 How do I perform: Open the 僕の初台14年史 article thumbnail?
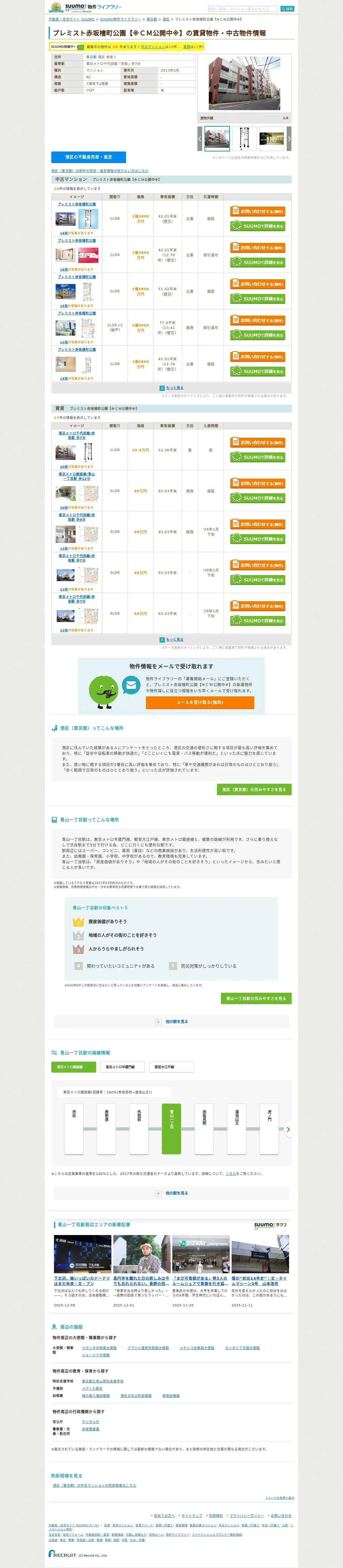click(260, 1255)
